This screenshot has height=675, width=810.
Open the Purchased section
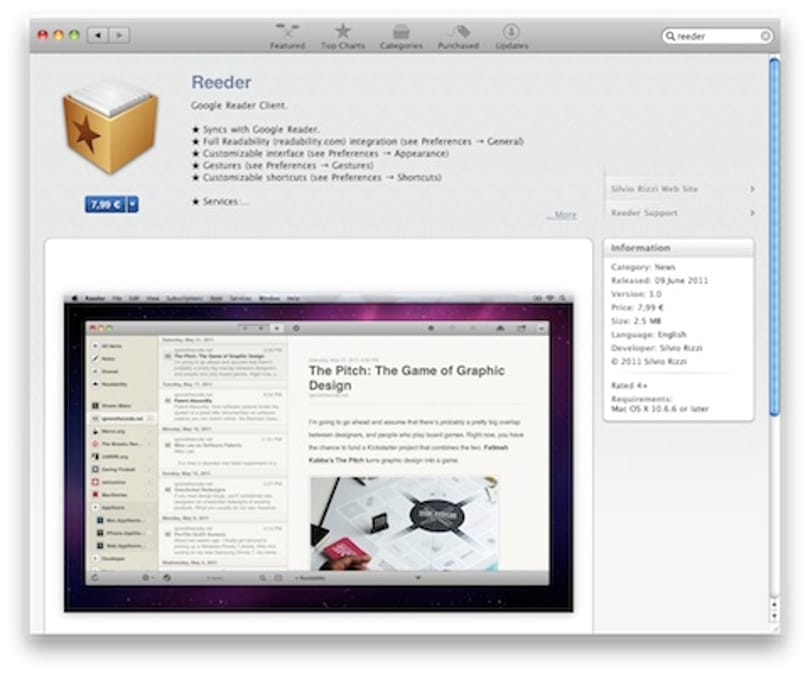458,36
